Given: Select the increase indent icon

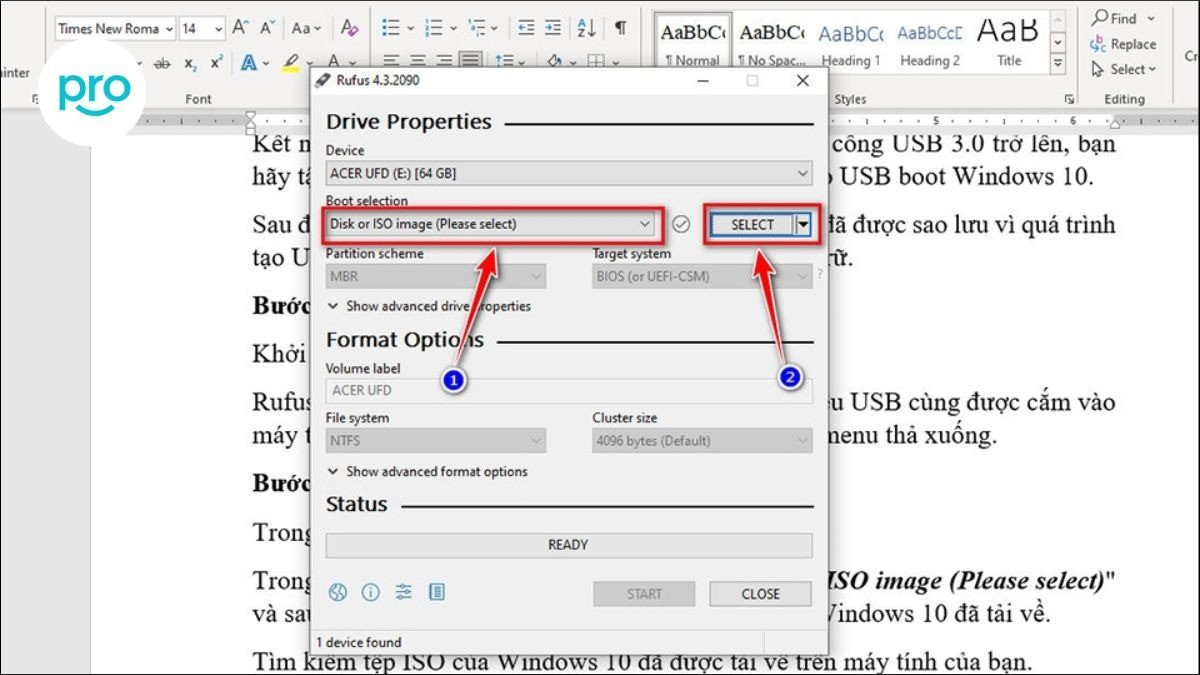Looking at the screenshot, I should coord(551,27).
